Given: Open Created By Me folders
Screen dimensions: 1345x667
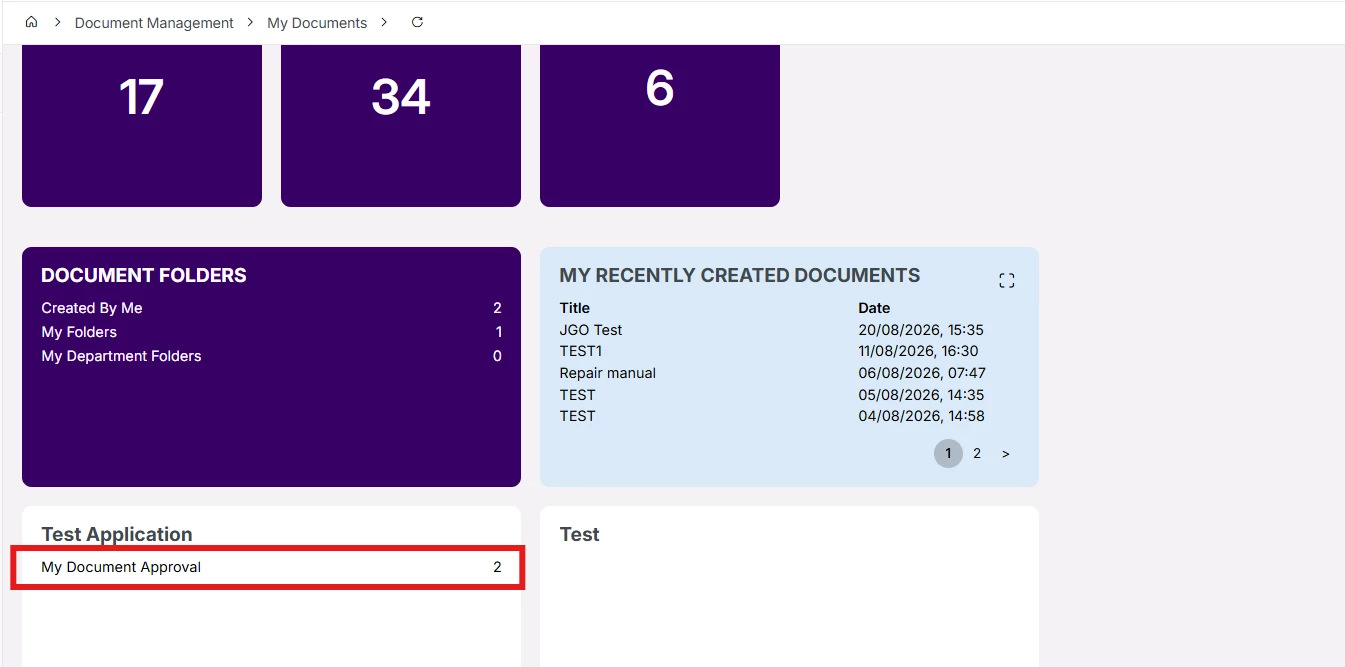Looking at the screenshot, I should pos(271,308).
